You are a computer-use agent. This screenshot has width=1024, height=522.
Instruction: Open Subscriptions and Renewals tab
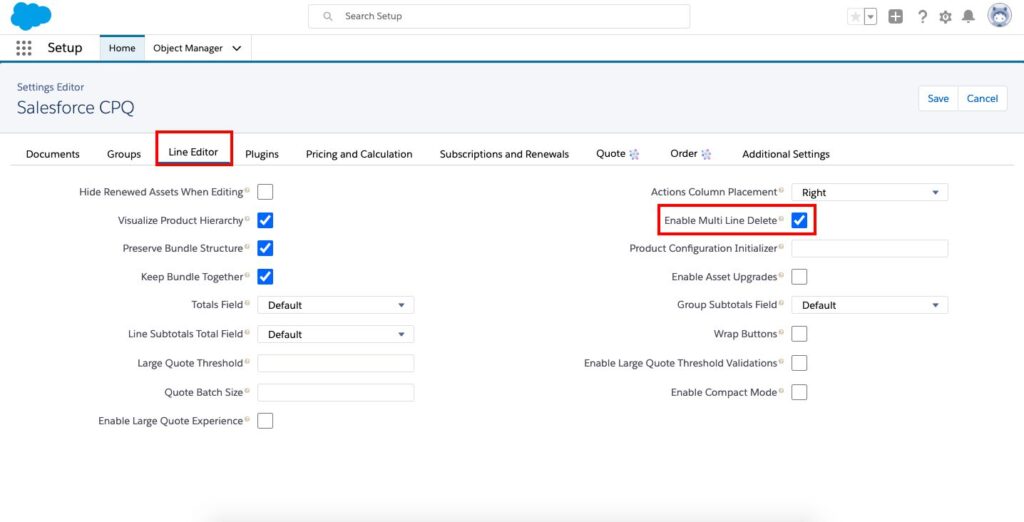point(504,154)
